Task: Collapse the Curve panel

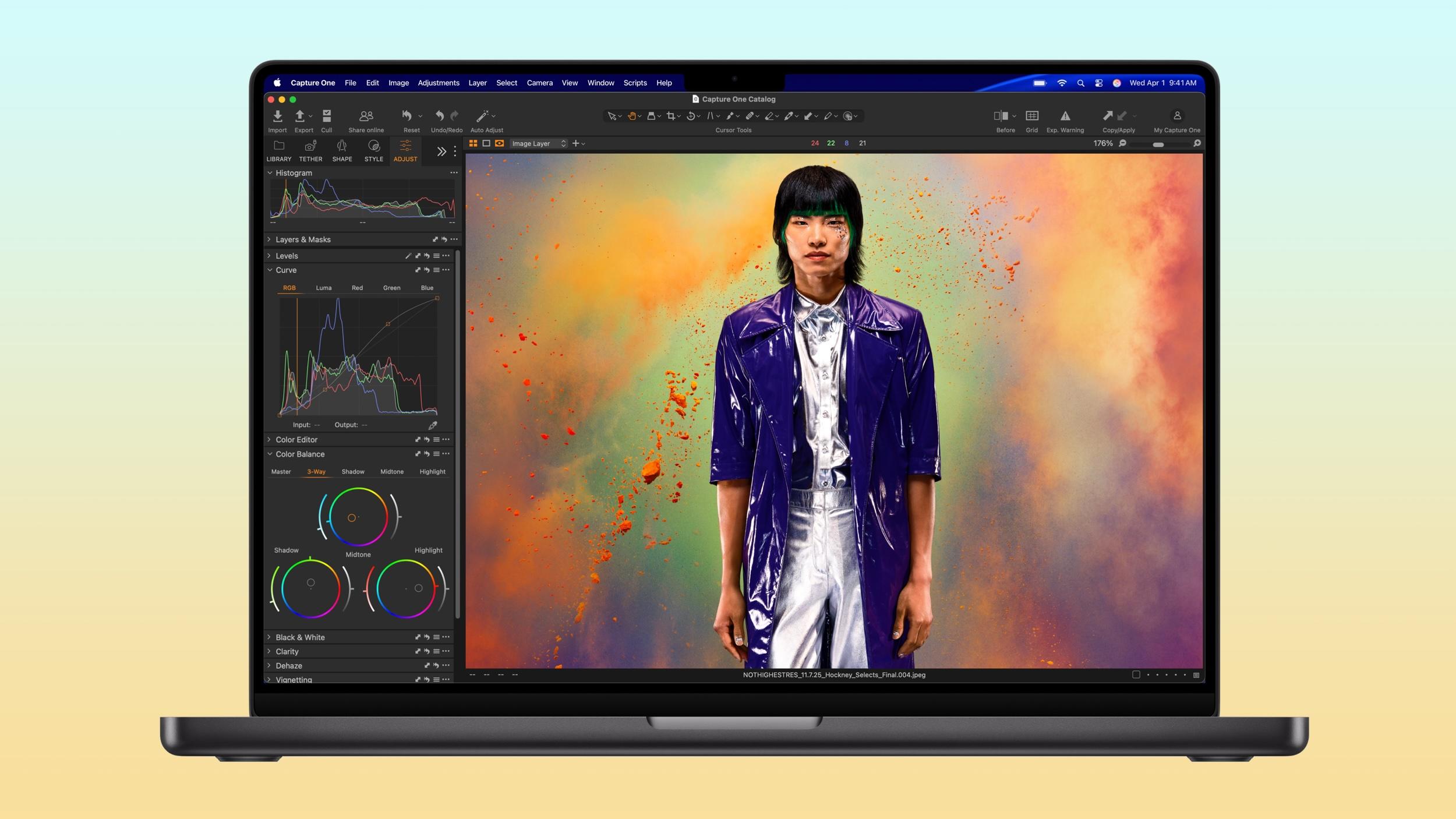Action: [270, 270]
